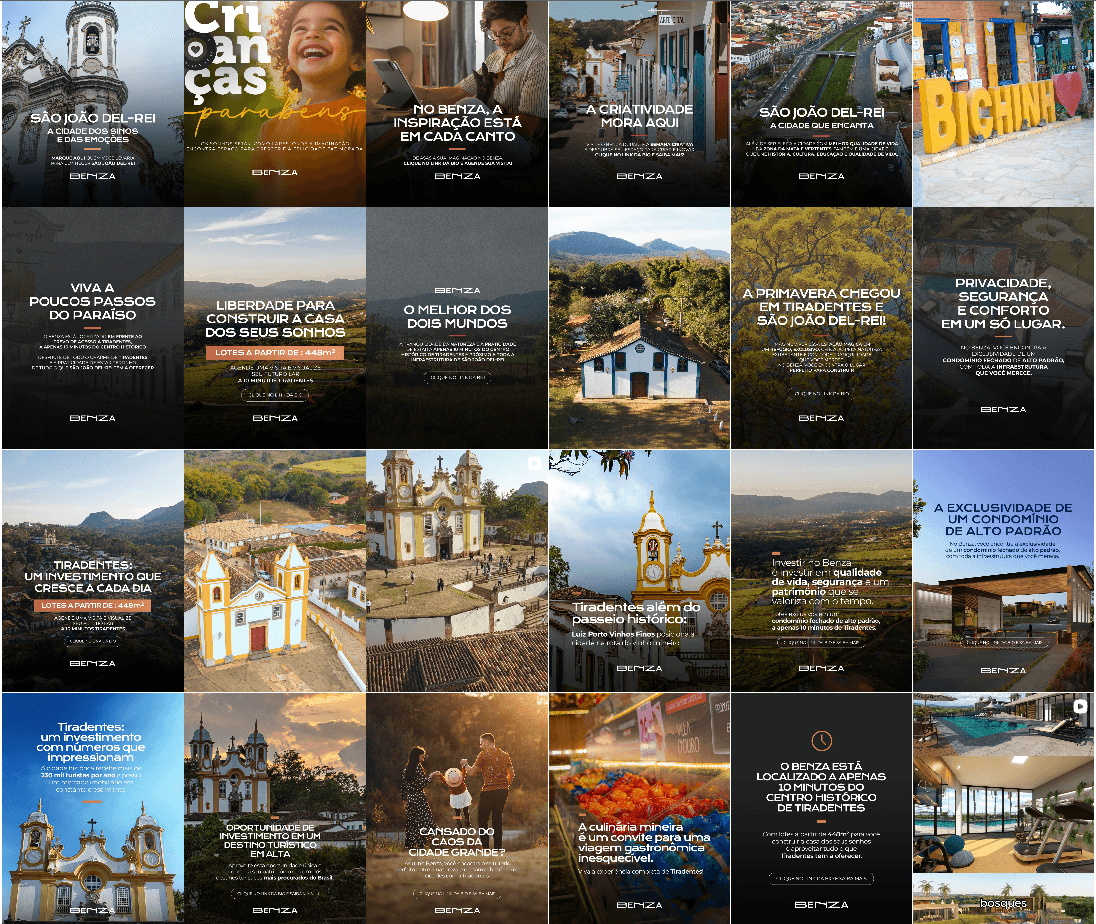Open the 'No Benza, a inspiração está em cada canto' post

click(x=457, y=103)
